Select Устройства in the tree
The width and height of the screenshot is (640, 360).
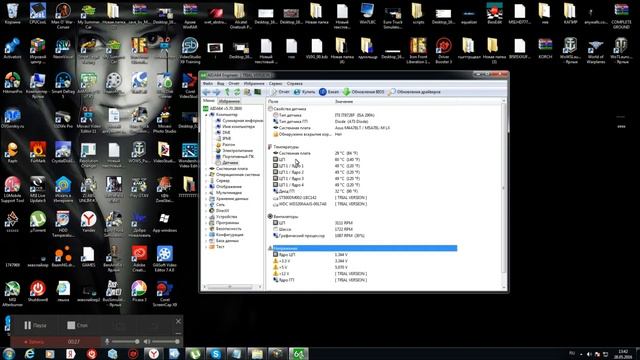pyautogui.click(x=223, y=217)
